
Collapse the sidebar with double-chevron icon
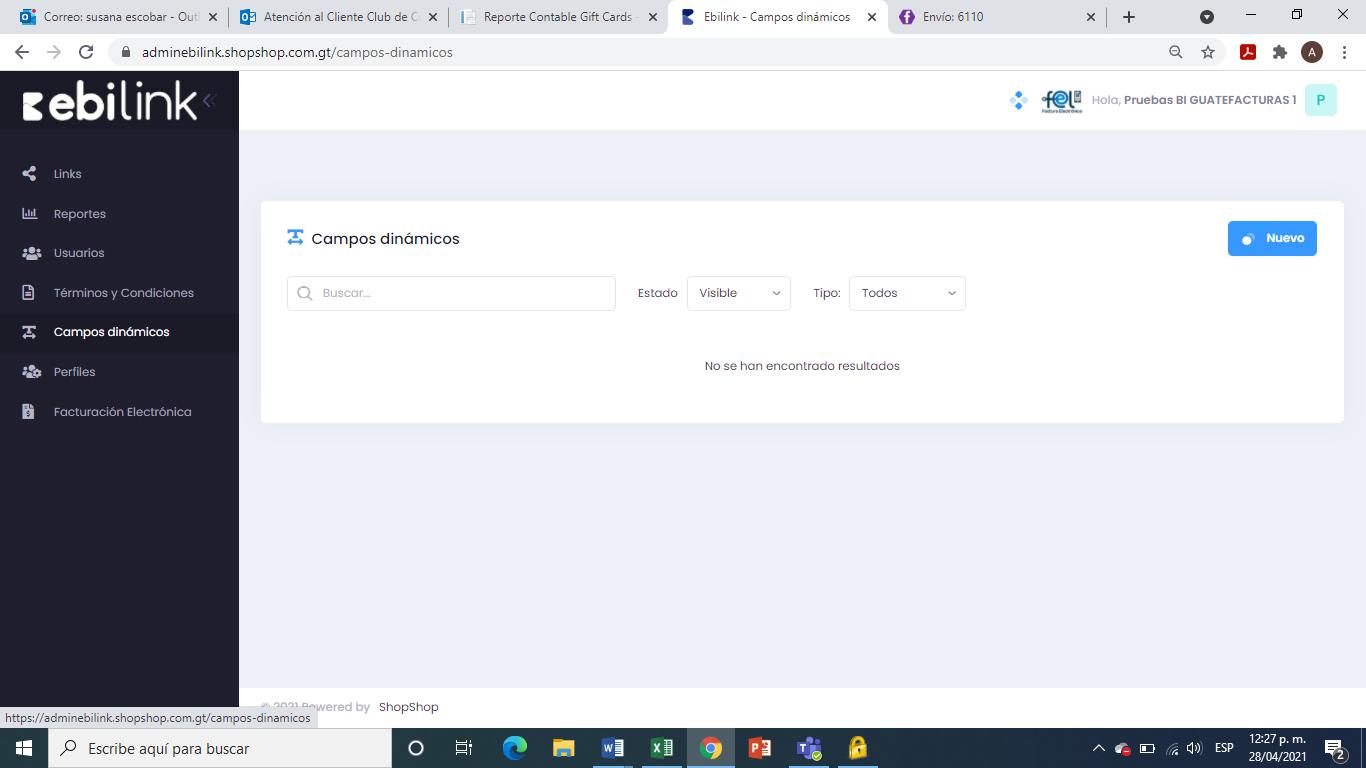coord(209,100)
